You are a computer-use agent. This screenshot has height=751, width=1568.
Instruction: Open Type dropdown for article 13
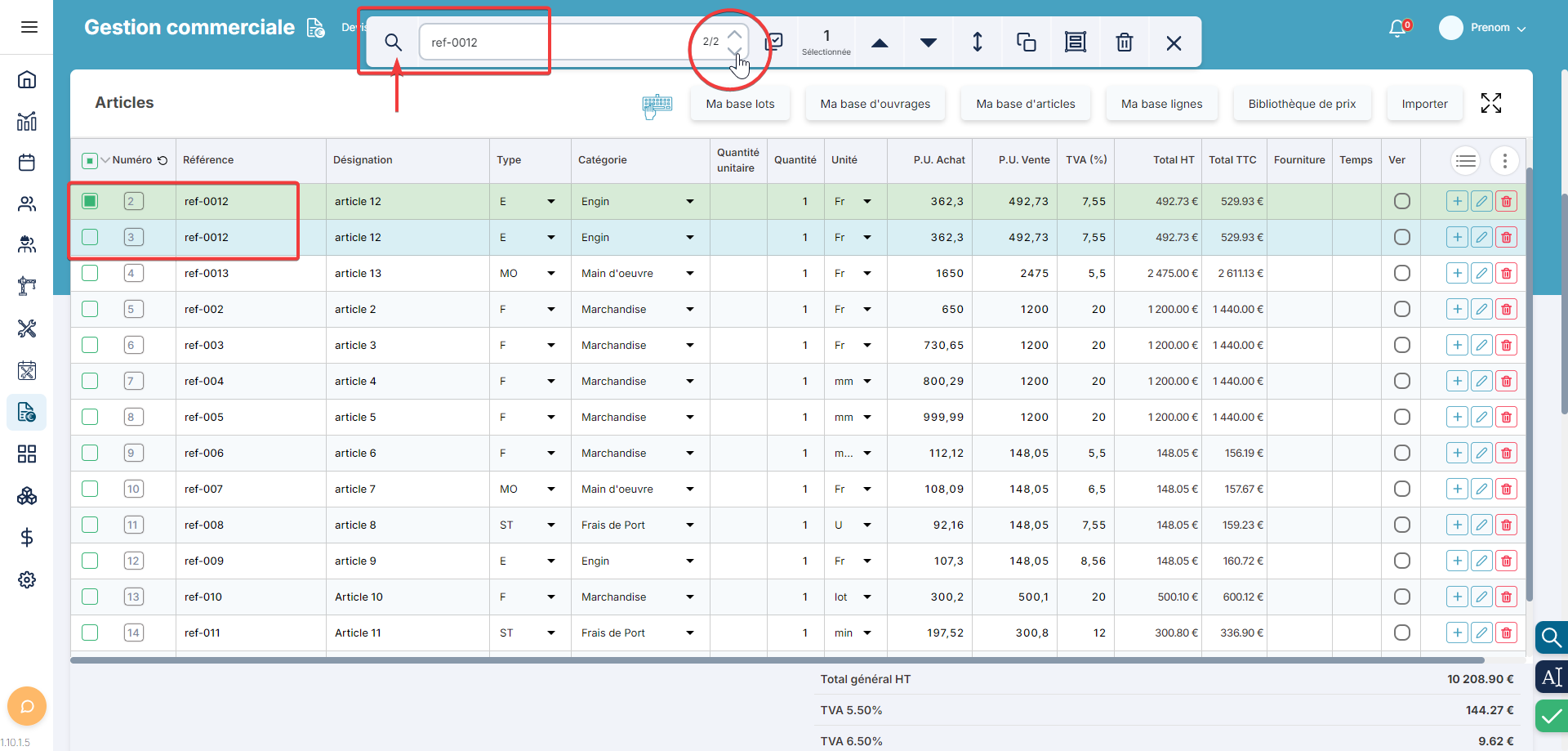[550, 273]
